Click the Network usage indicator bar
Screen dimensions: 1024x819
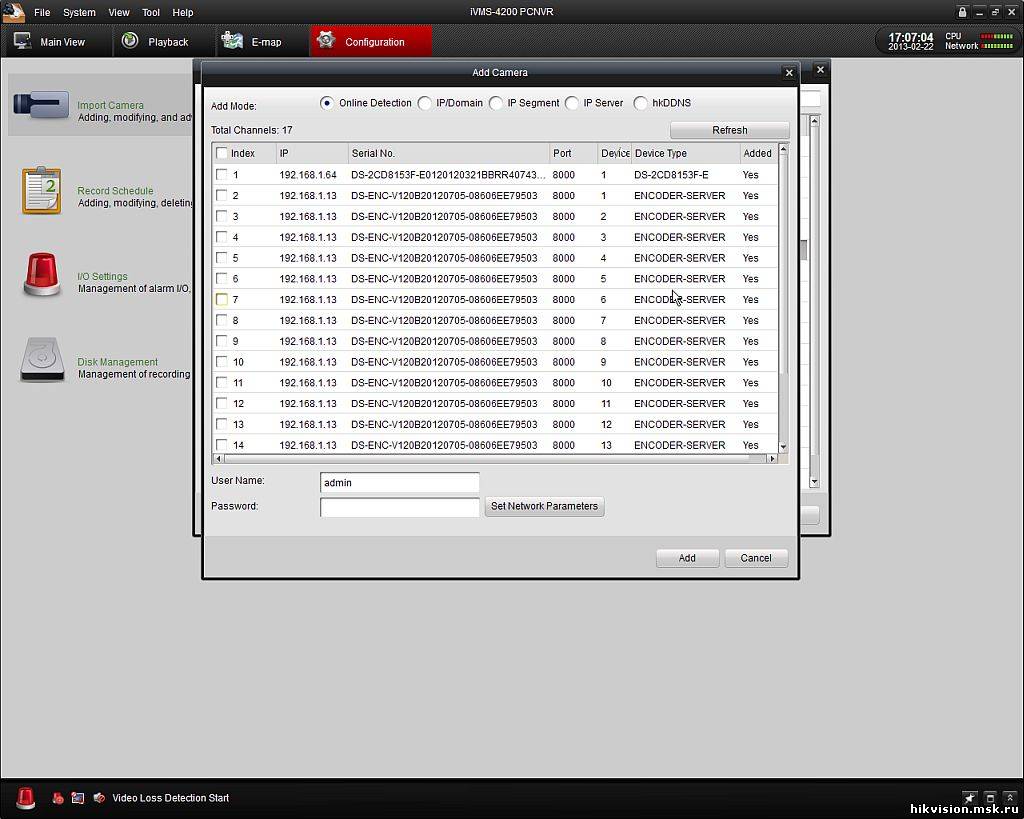pos(997,46)
